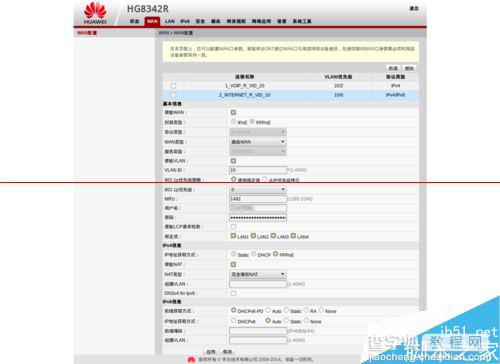The height and width of the screenshot is (364, 500).
Task: Select Static next to DHCP for IPv4
Action: pos(234,254)
